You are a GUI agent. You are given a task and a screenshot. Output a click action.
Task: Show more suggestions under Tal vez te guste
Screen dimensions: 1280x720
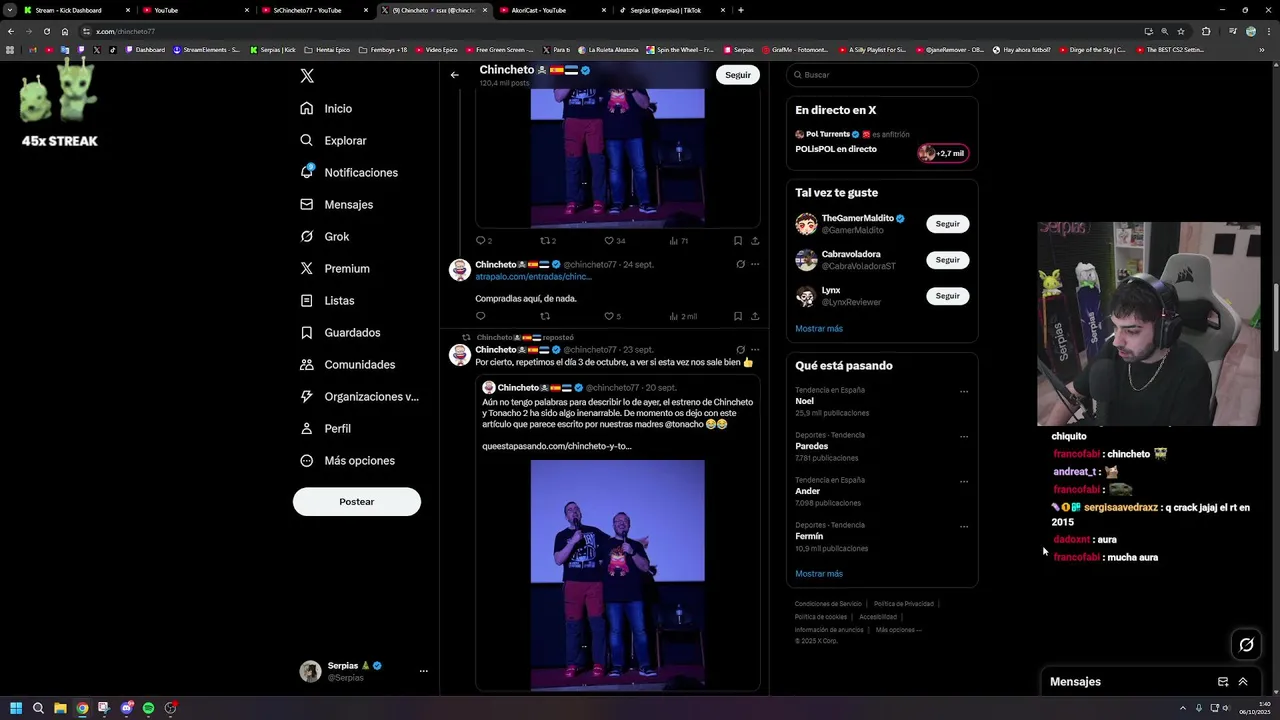(819, 329)
